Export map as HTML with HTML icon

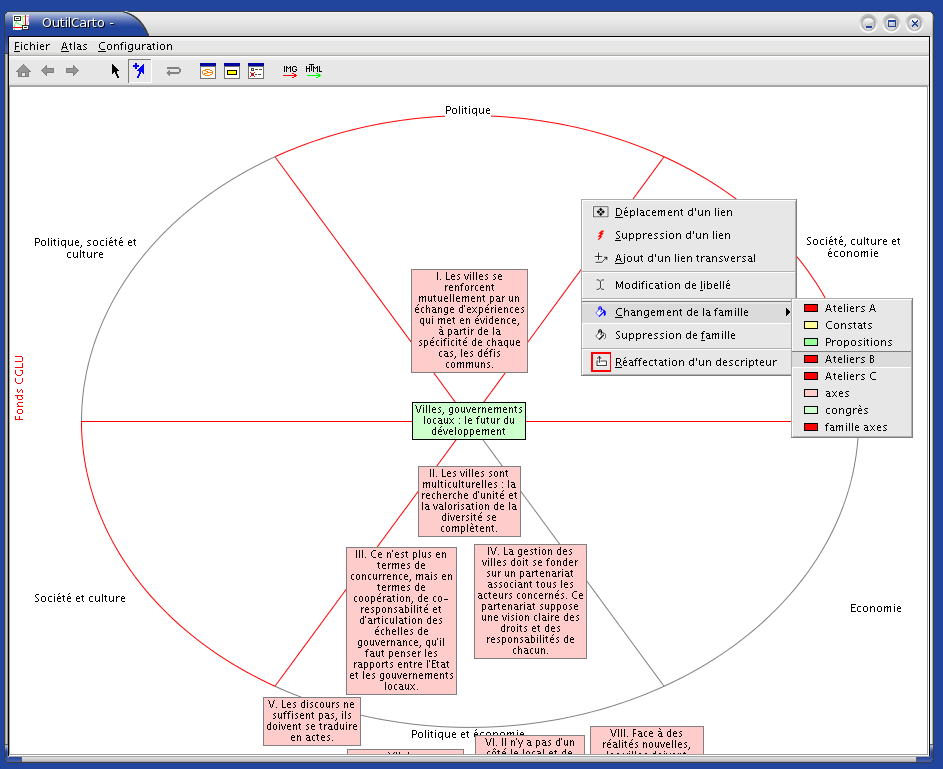point(314,71)
